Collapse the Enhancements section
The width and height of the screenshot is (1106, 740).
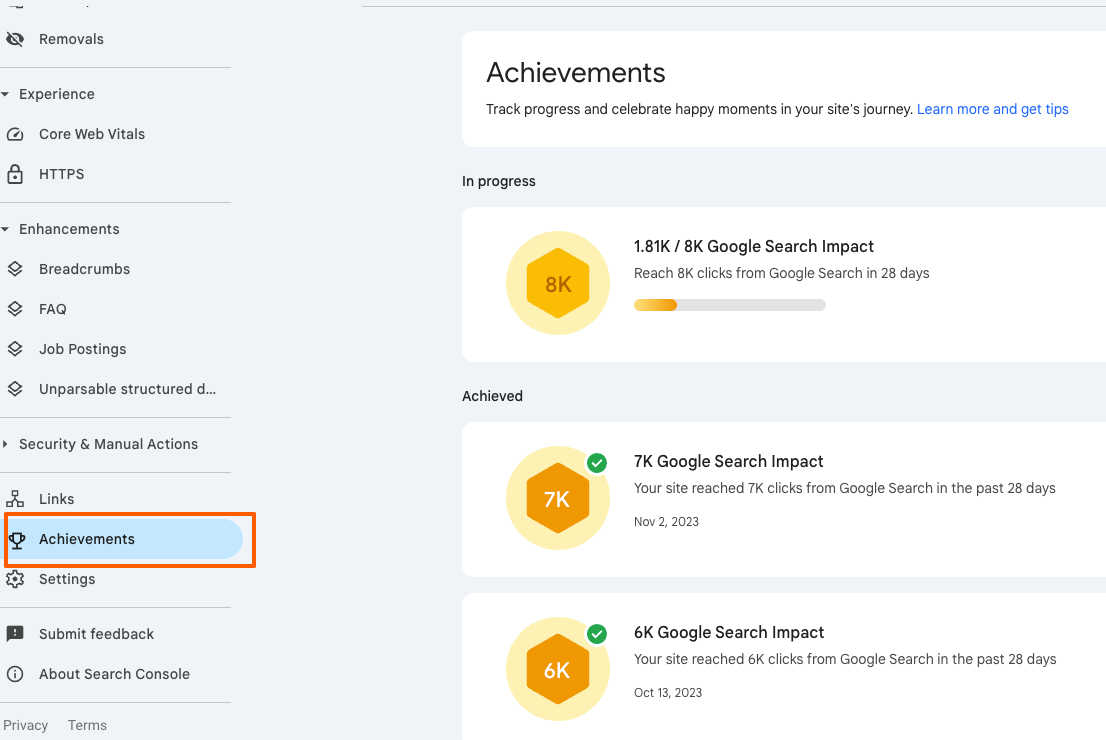click(x=5, y=229)
